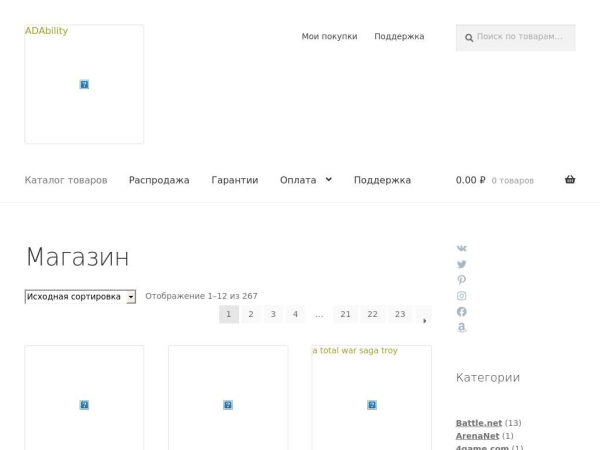Viewport: 600px width, 450px height.
Task: View cart total 0.00 ₽
Action: coord(470,180)
